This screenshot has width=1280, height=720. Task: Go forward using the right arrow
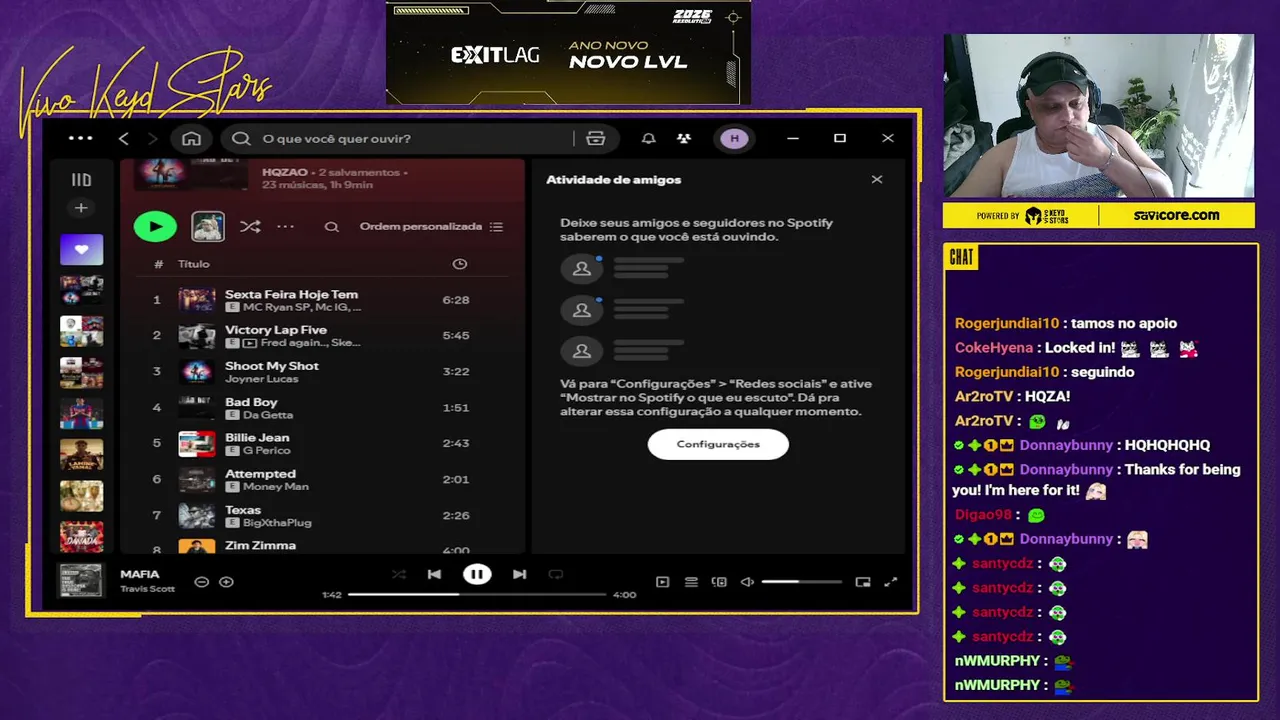[152, 138]
